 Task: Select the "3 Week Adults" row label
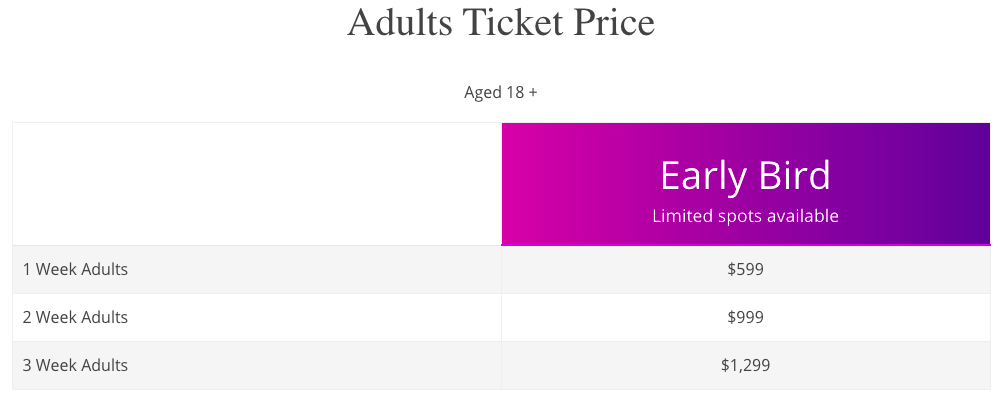click(x=75, y=365)
